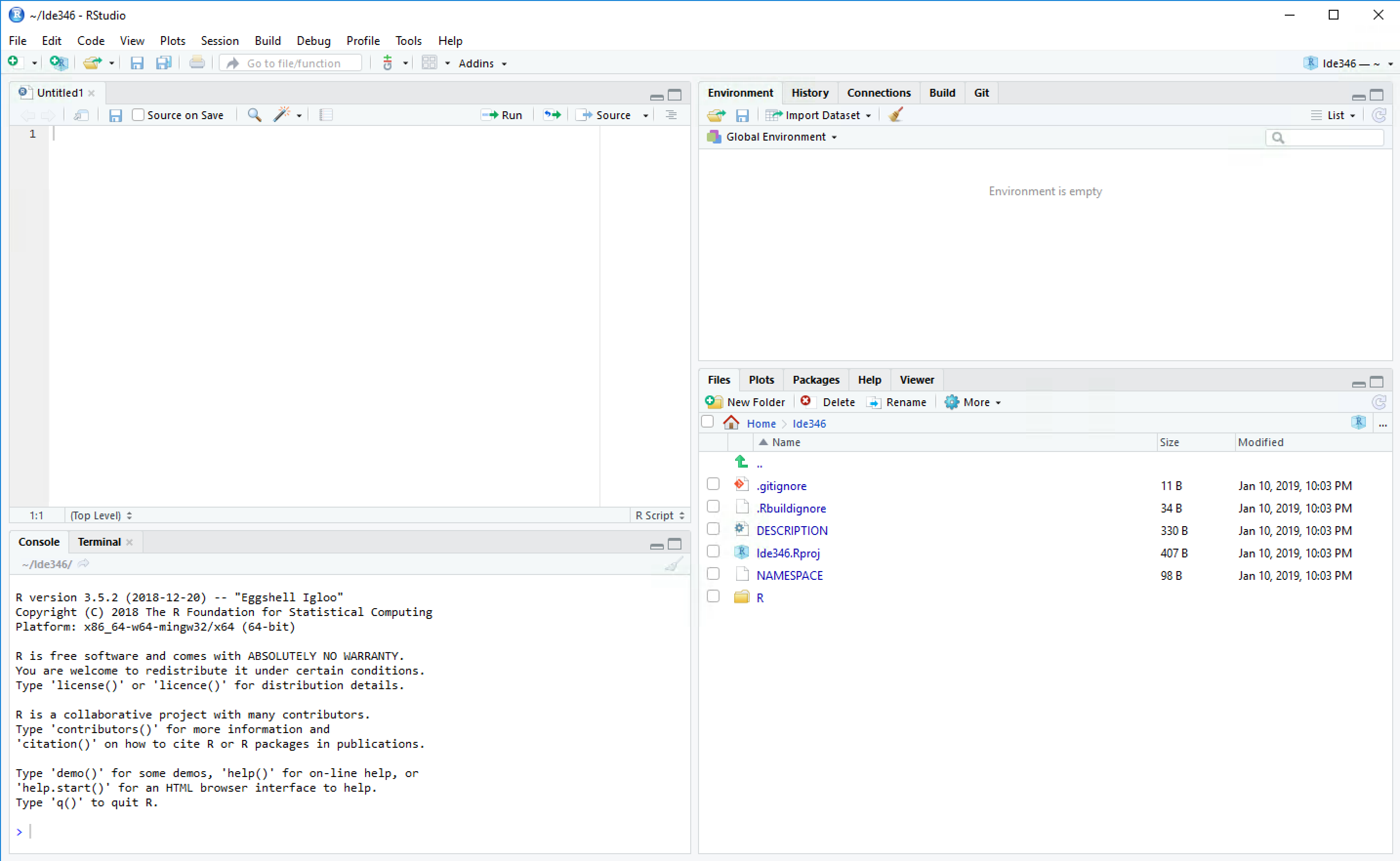This screenshot has height=861, width=1400.
Task: Click the re-run previous code icon
Action: 552,115
